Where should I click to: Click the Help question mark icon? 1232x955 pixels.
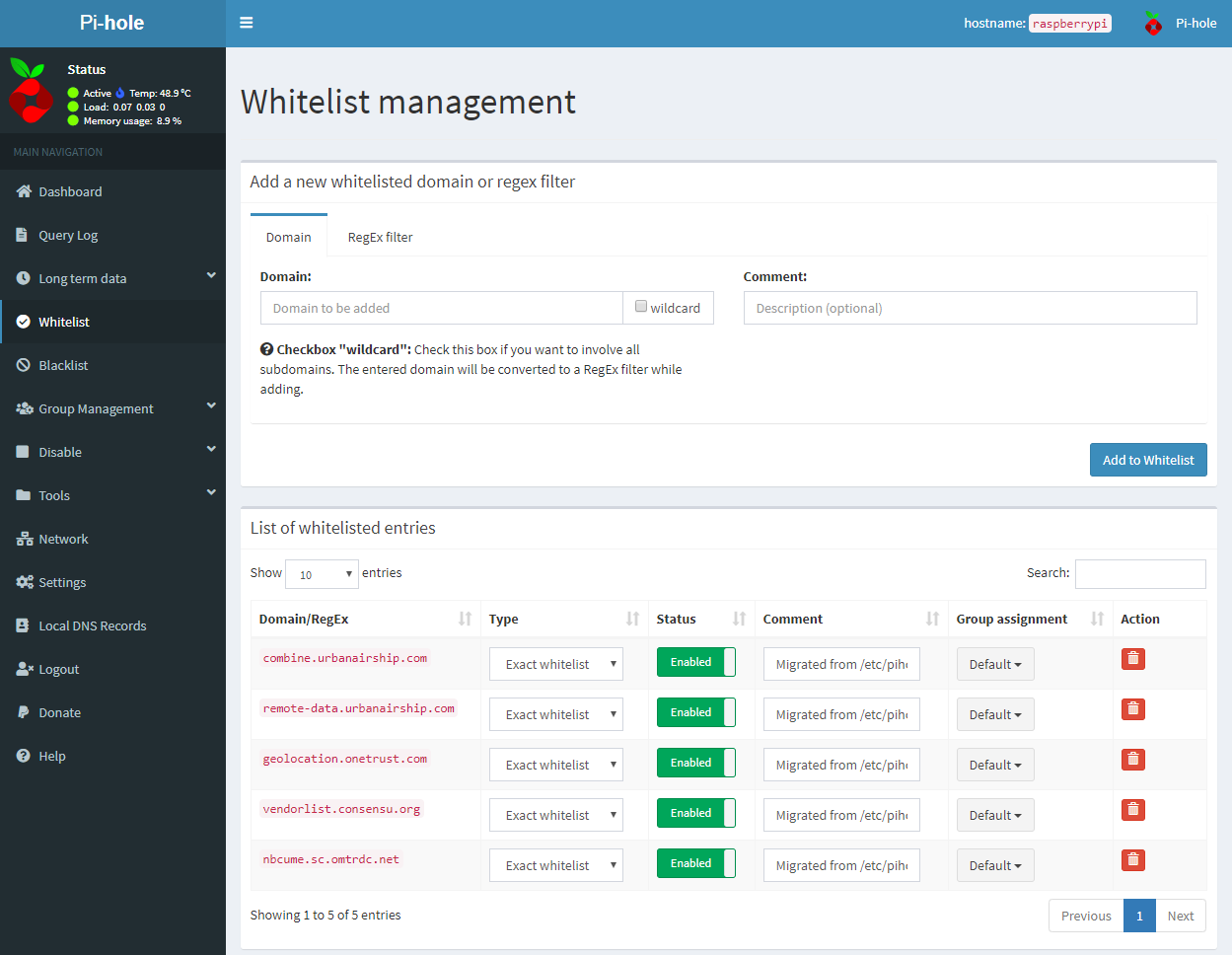pyautogui.click(x=24, y=756)
